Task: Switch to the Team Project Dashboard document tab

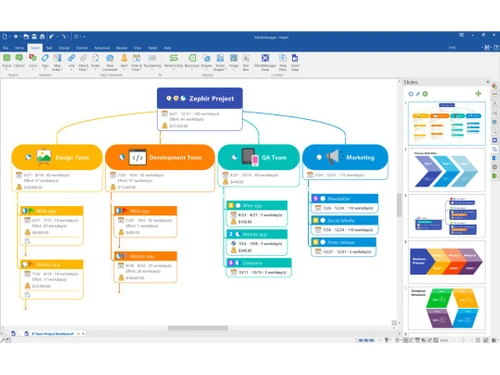Action: pyautogui.click(x=53, y=333)
